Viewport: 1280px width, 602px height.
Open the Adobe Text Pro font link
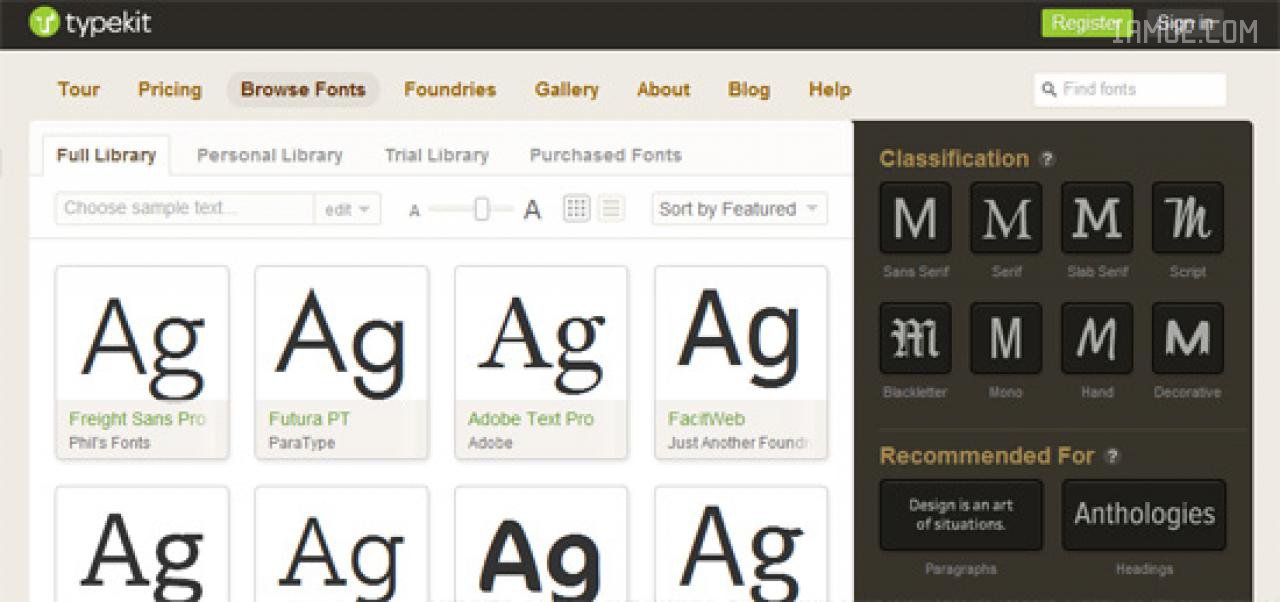tap(531, 419)
